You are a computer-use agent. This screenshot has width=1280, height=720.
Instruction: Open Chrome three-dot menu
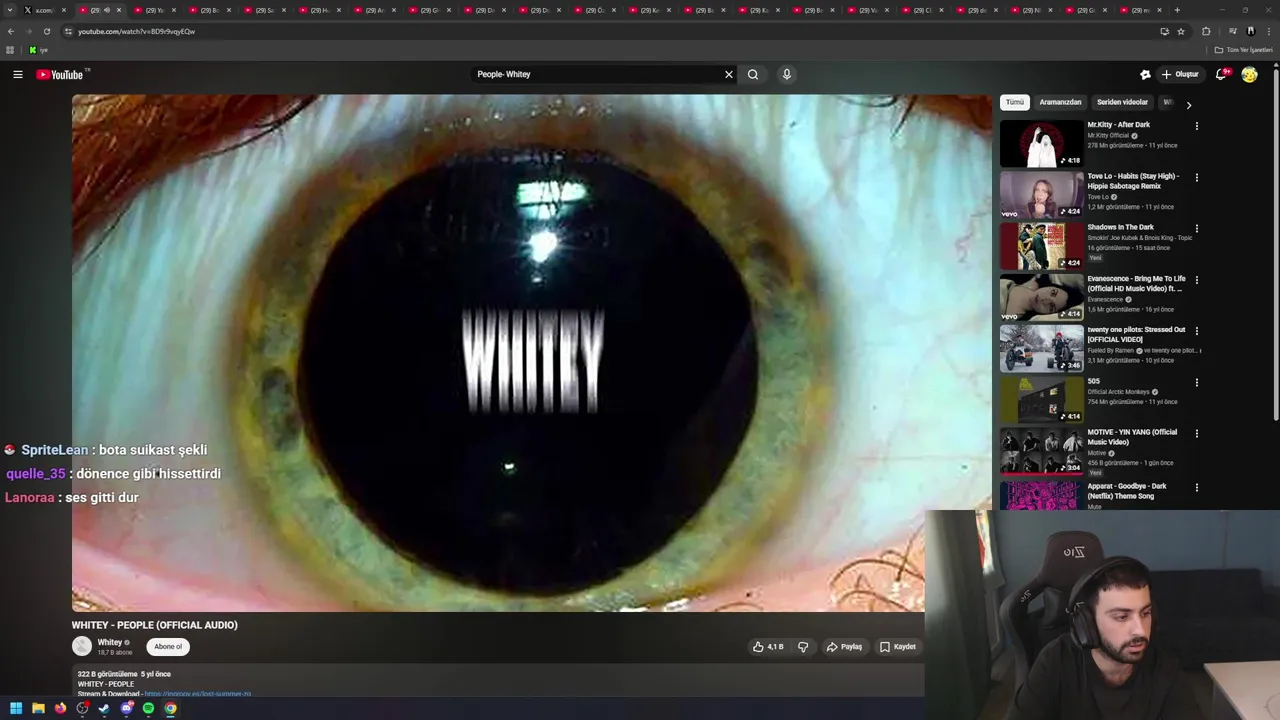(x=1268, y=31)
